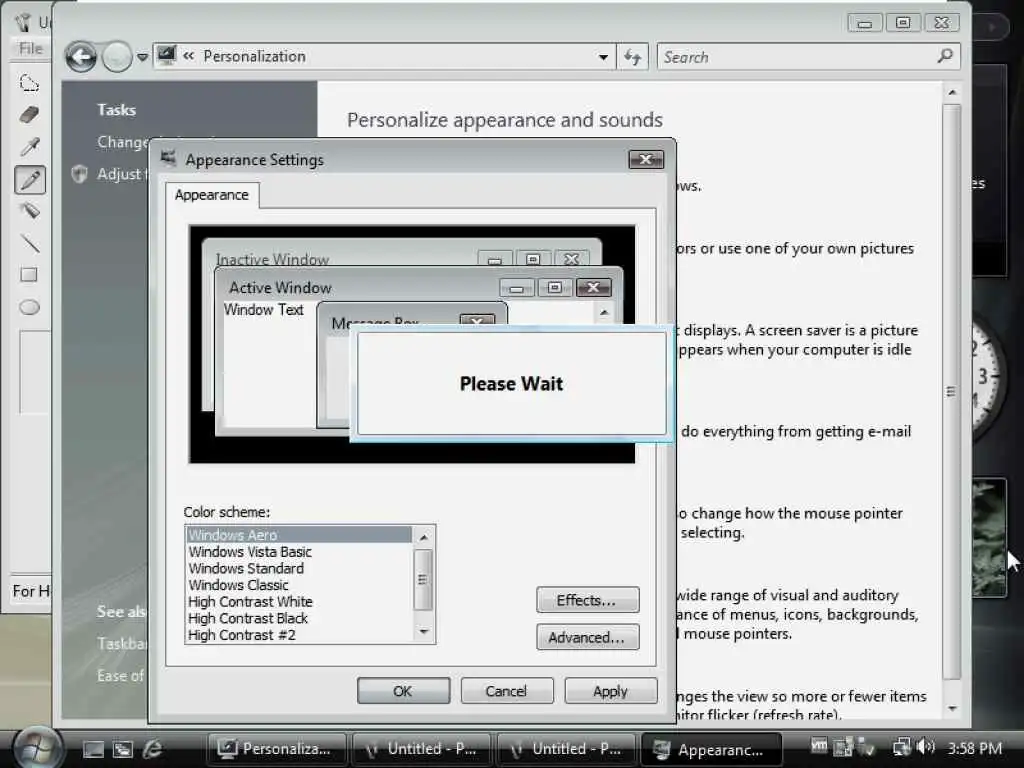Click the Personalization address bar icon
The width and height of the screenshot is (1024, 768).
(x=167, y=55)
